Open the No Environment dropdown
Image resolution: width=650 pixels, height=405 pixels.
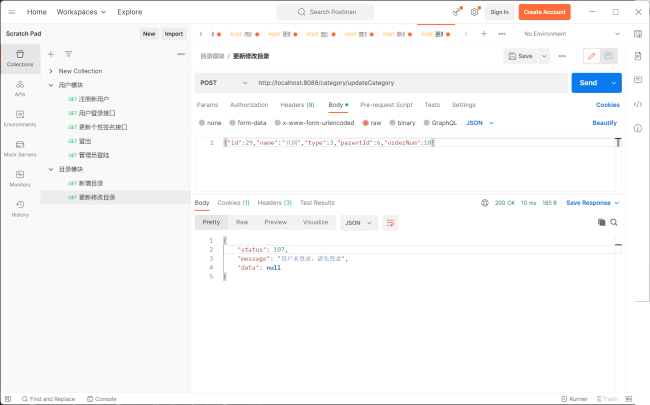(572, 34)
